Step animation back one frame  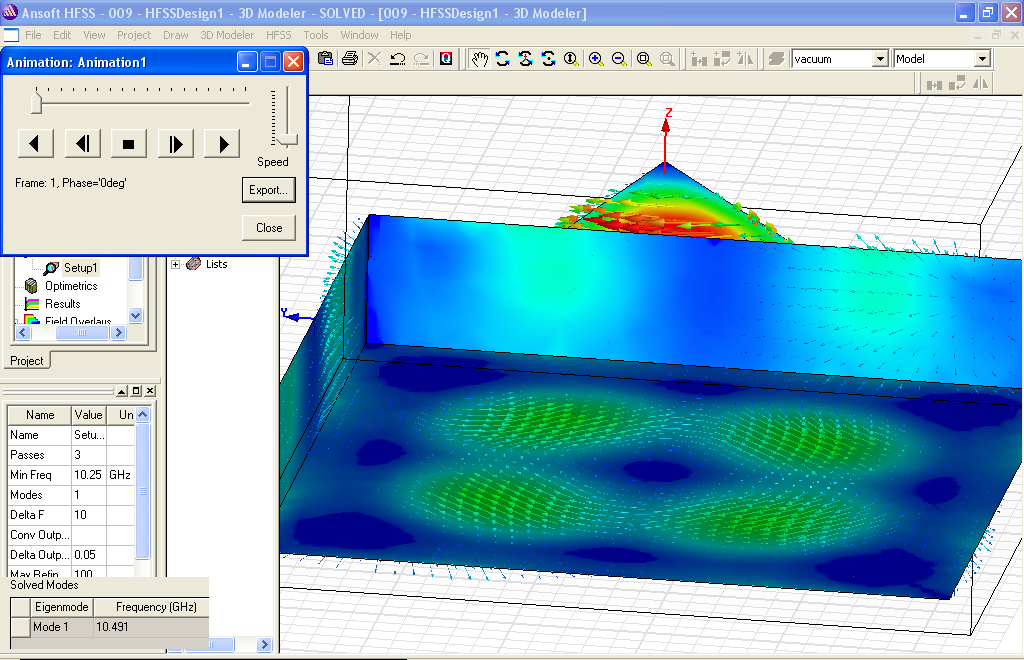[x=83, y=144]
